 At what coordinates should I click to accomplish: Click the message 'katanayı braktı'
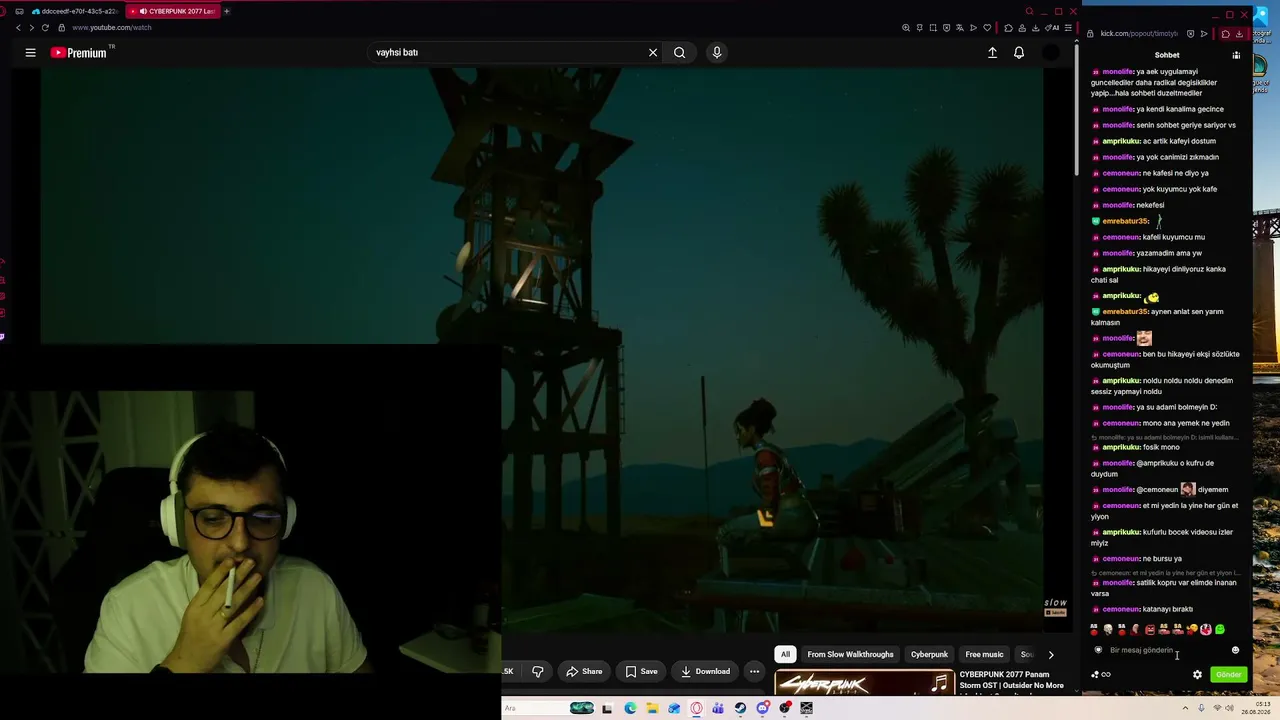[1168, 609]
